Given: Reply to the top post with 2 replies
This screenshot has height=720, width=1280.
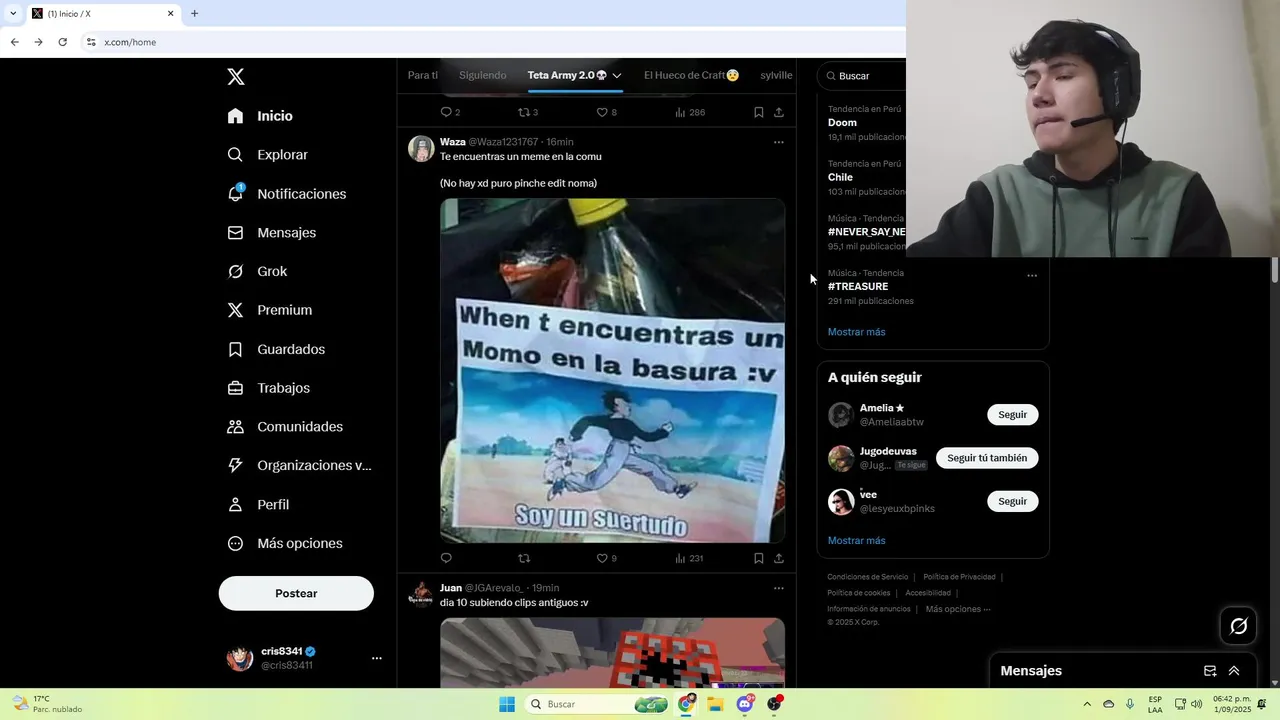Looking at the screenshot, I should tap(450, 112).
